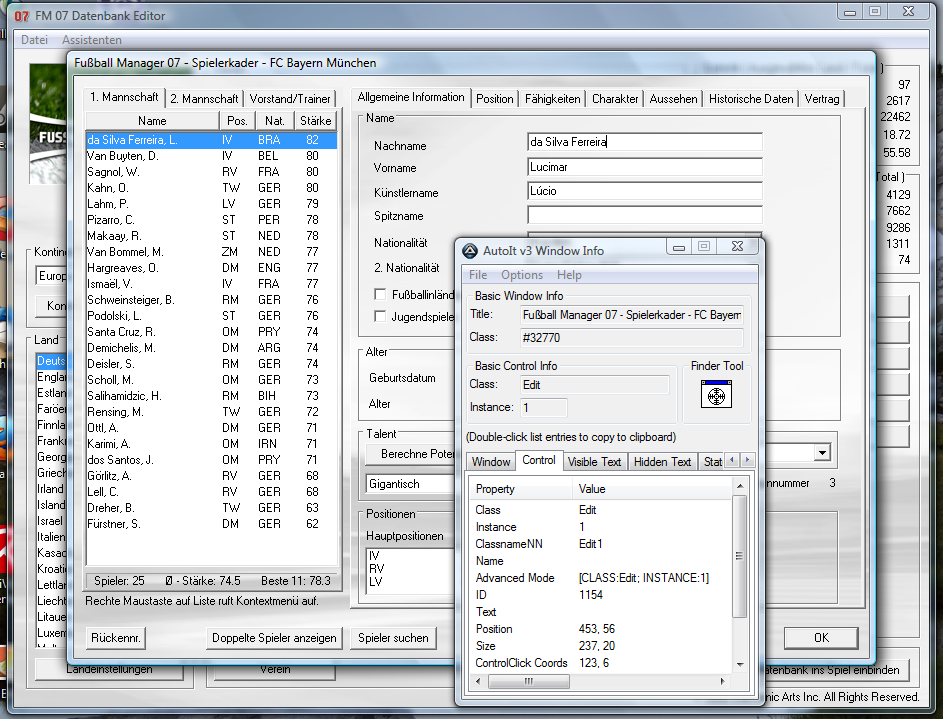This screenshot has height=719, width=943.
Task: Switch to the 2. Mannschaft tab
Action: 204,99
